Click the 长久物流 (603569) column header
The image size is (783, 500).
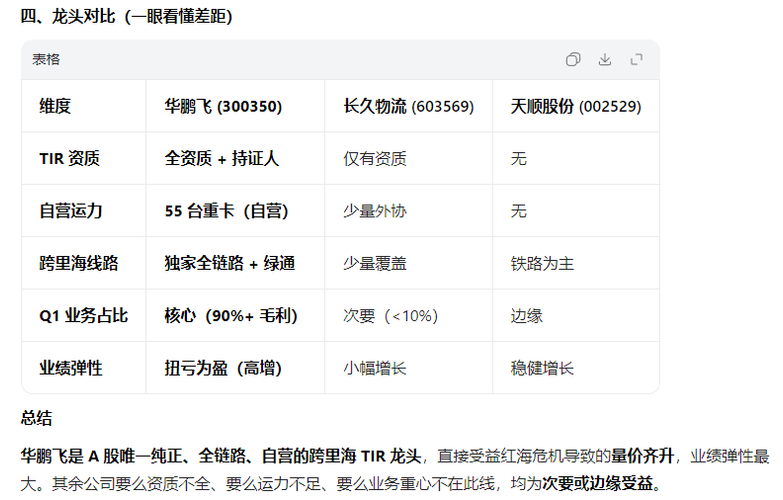408,106
